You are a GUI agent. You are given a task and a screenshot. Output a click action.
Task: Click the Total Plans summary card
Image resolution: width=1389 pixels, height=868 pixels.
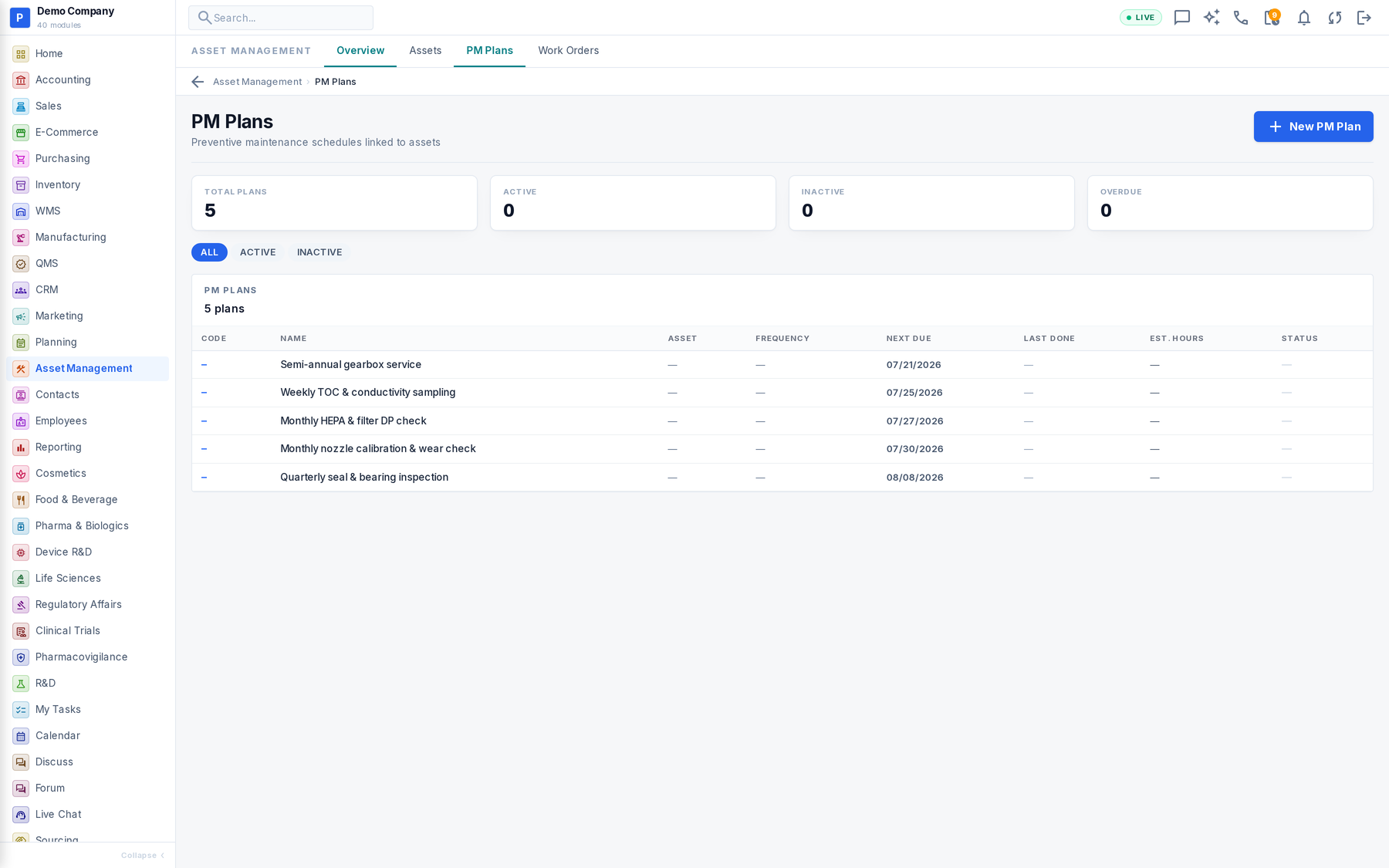[334, 203]
